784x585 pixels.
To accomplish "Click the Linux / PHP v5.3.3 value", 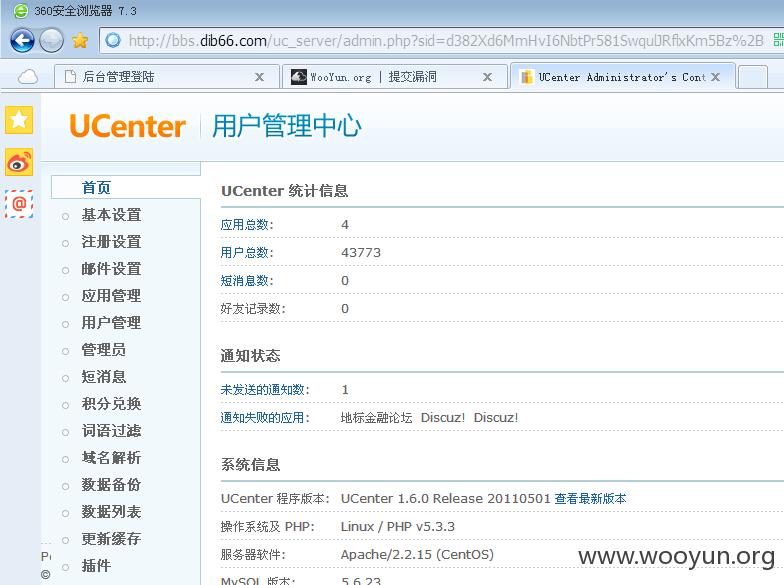I will coord(398,527).
